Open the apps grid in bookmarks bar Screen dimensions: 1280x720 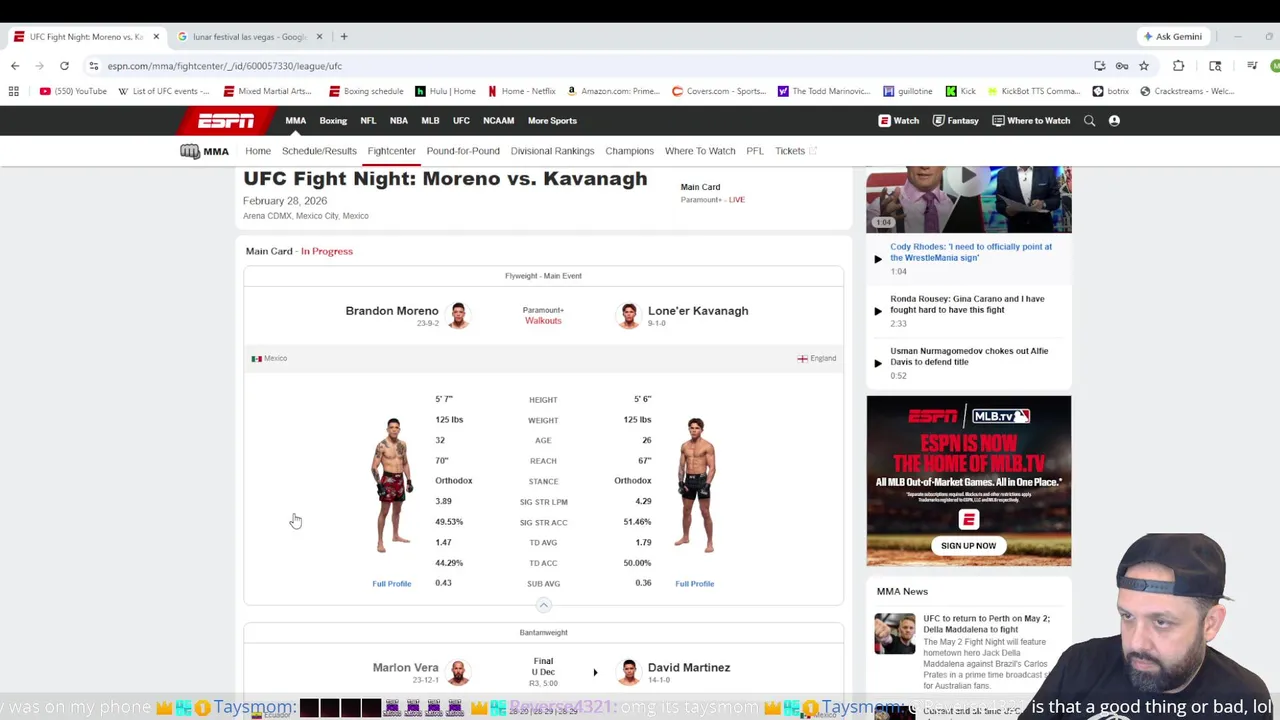(x=14, y=91)
